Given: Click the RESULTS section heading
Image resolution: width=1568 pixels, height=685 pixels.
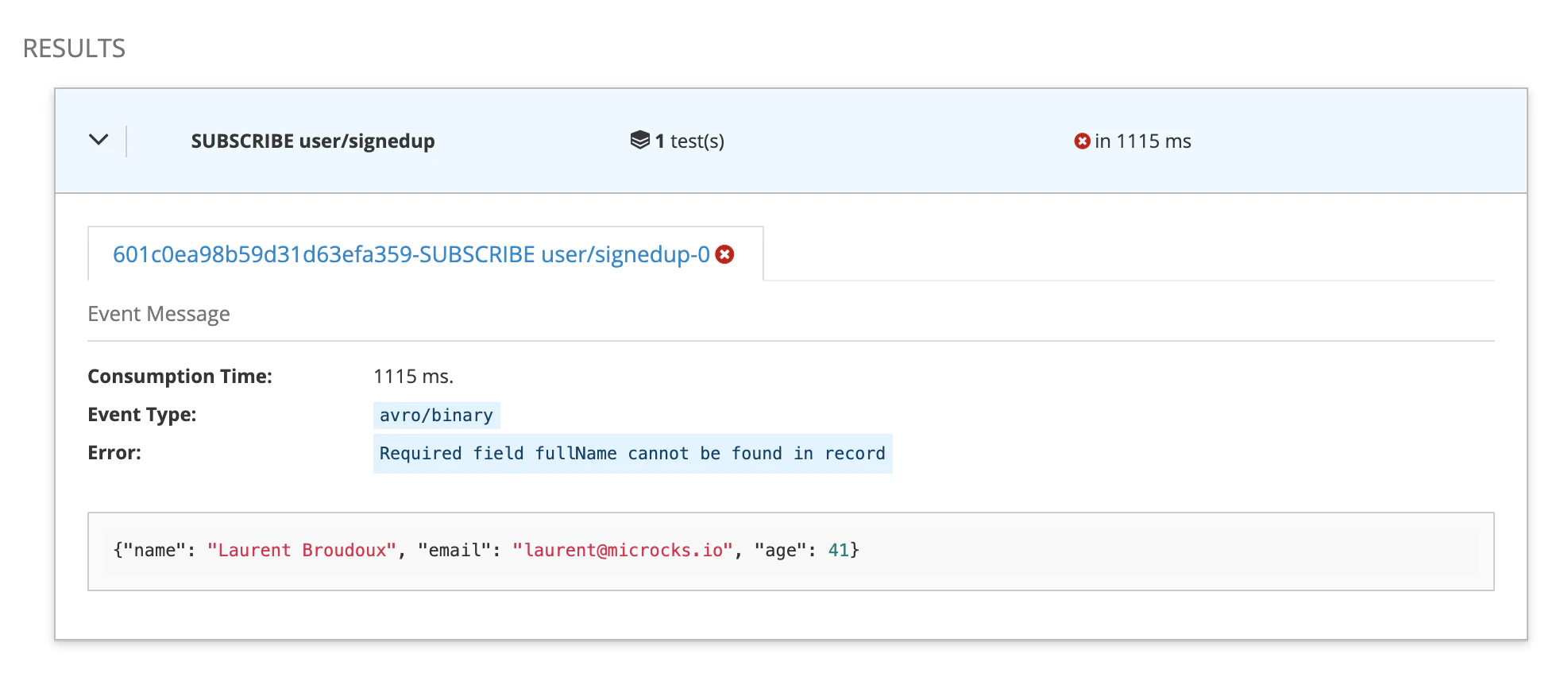Looking at the screenshot, I should click(74, 48).
